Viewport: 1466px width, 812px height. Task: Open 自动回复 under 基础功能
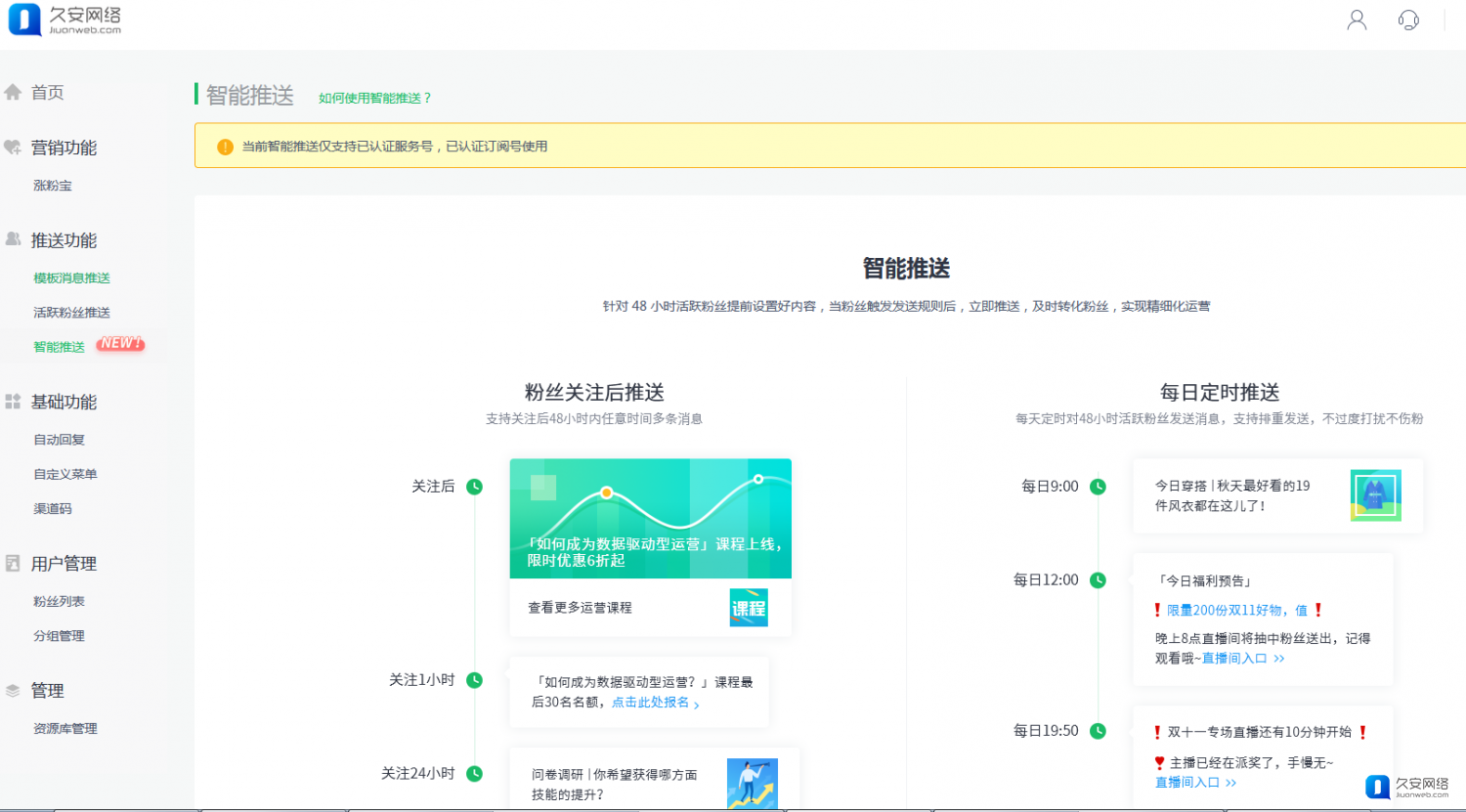coord(59,440)
